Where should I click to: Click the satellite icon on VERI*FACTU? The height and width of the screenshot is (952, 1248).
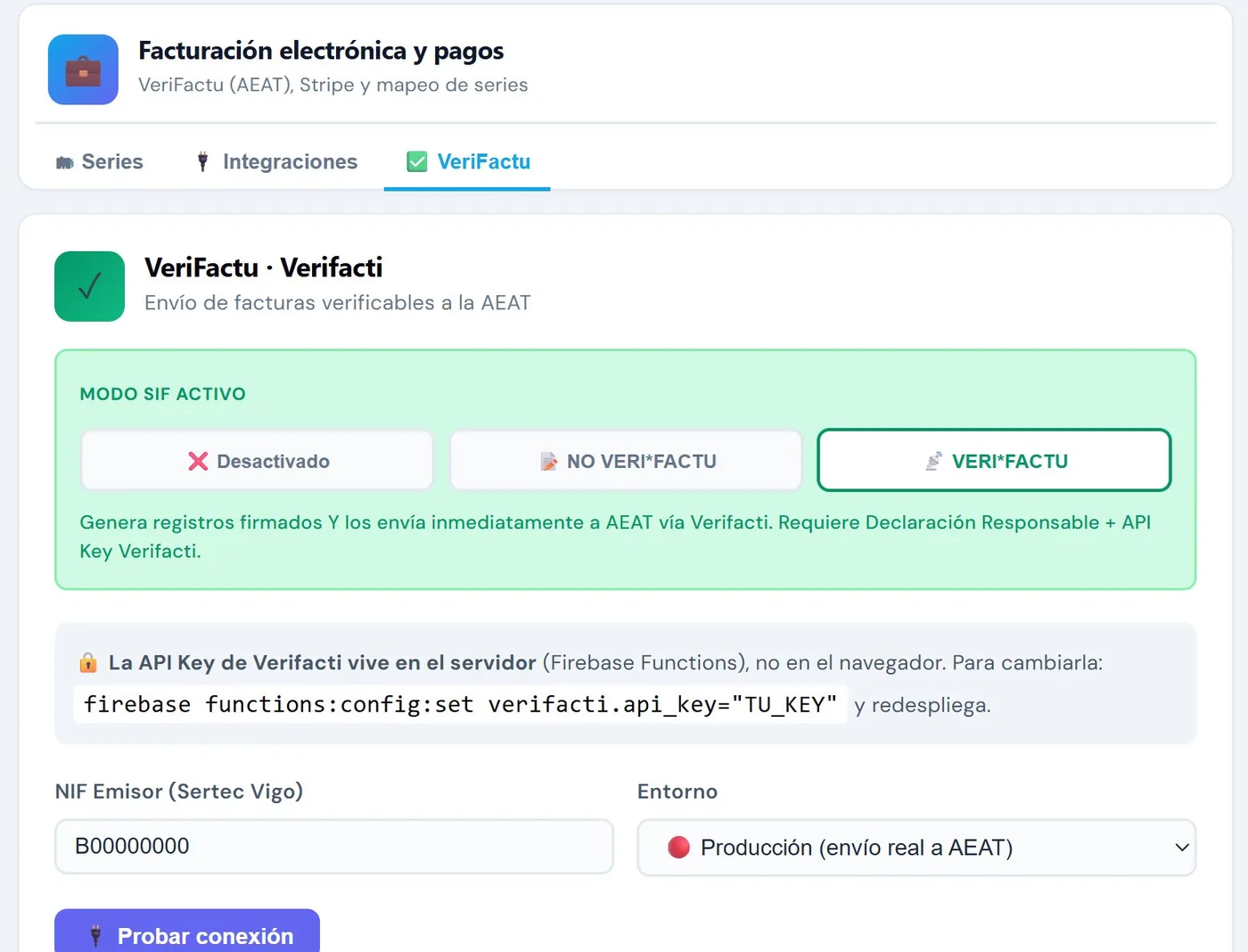(933, 461)
